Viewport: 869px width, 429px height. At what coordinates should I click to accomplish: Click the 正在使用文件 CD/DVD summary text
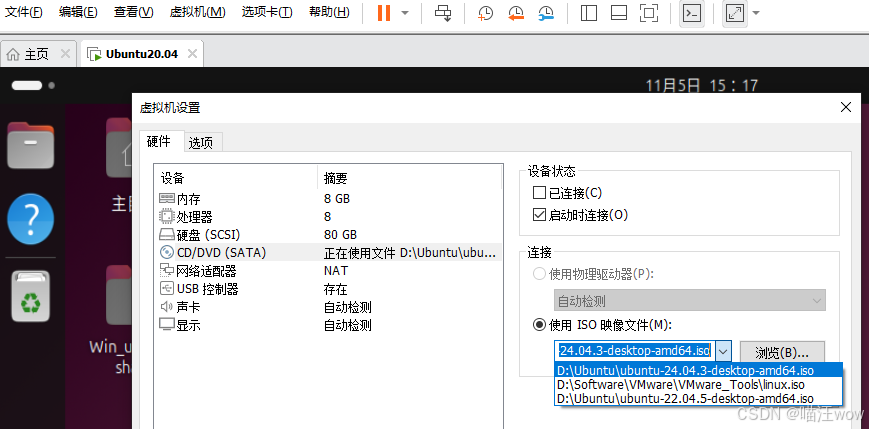(411, 253)
